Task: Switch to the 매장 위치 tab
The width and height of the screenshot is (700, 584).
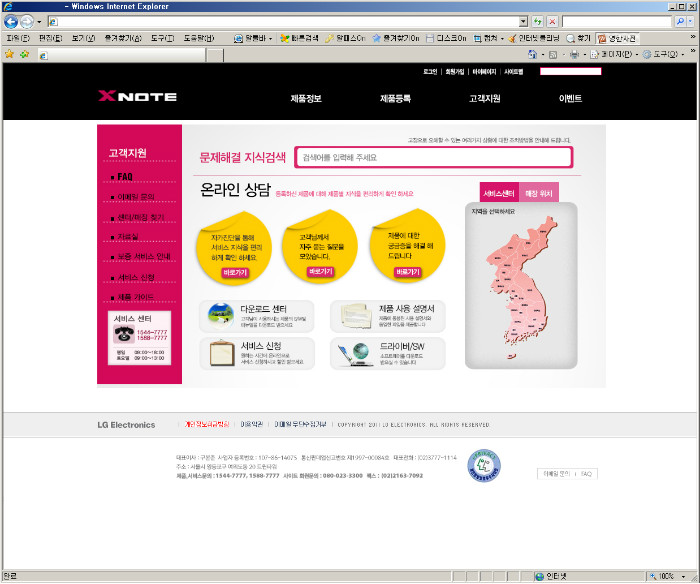Action: pos(539,193)
